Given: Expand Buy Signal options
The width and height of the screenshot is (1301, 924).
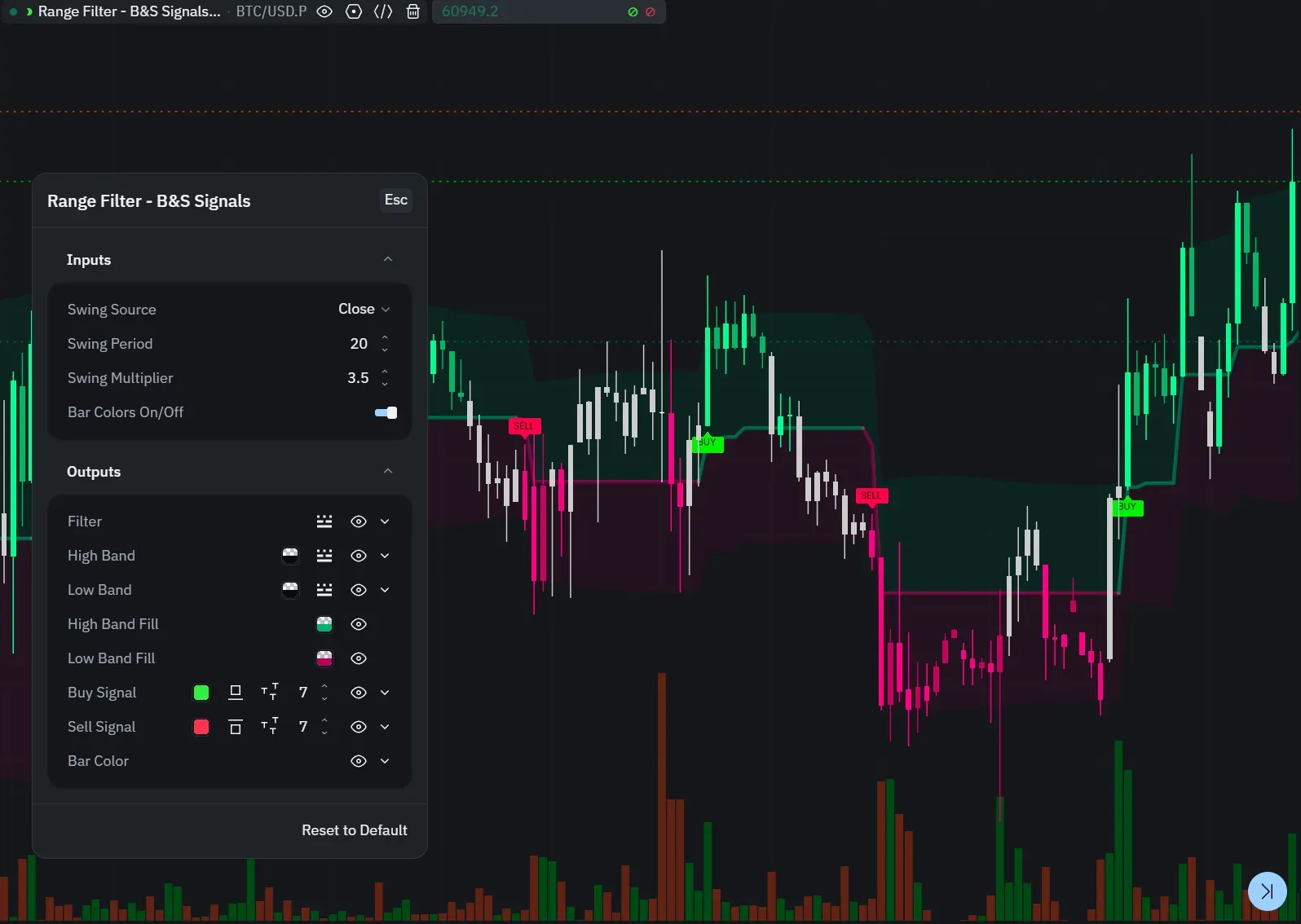Looking at the screenshot, I should click(385, 693).
